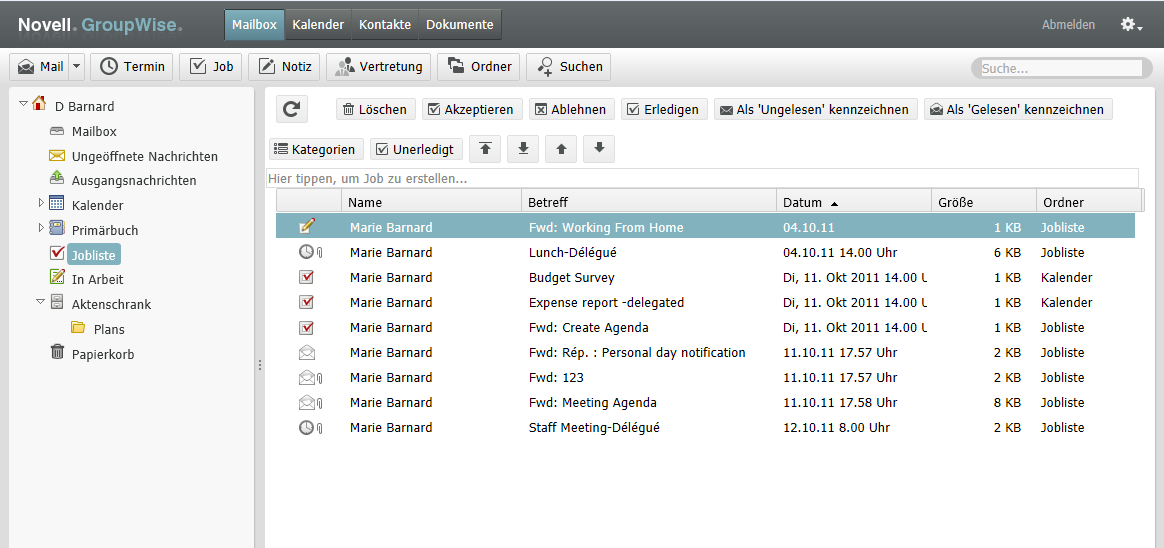
Task: Switch to the Kalender tab
Action: [318, 25]
